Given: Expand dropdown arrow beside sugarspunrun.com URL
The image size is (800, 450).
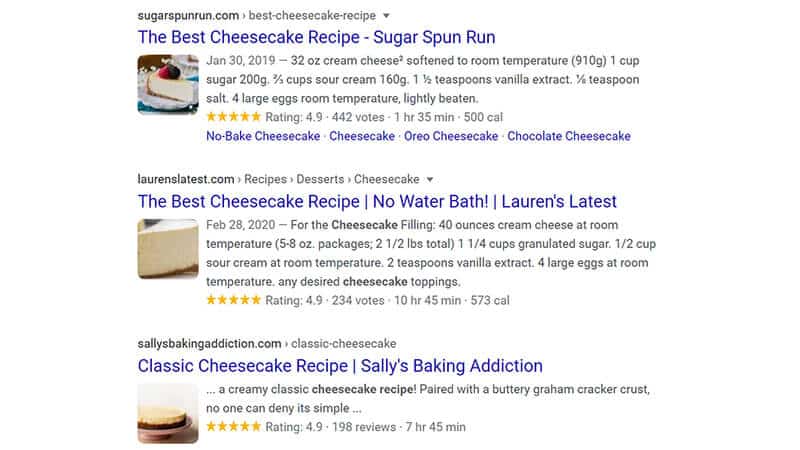Looking at the screenshot, I should (x=386, y=16).
